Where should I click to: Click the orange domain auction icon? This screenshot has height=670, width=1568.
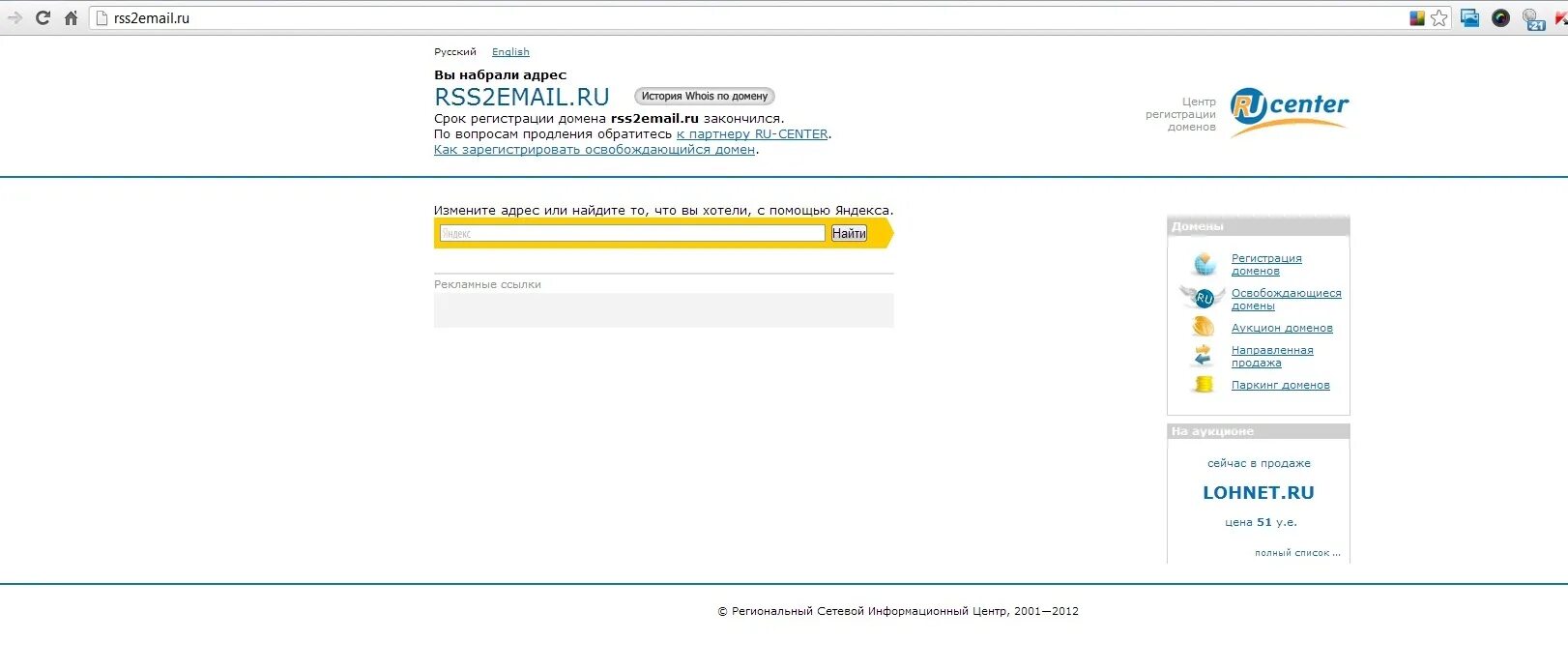pos(1204,327)
